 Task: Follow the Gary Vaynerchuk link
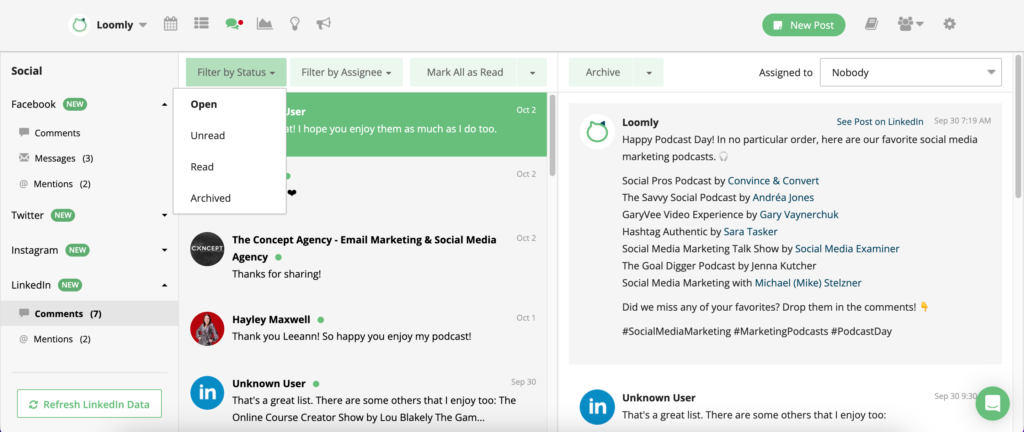(799, 215)
